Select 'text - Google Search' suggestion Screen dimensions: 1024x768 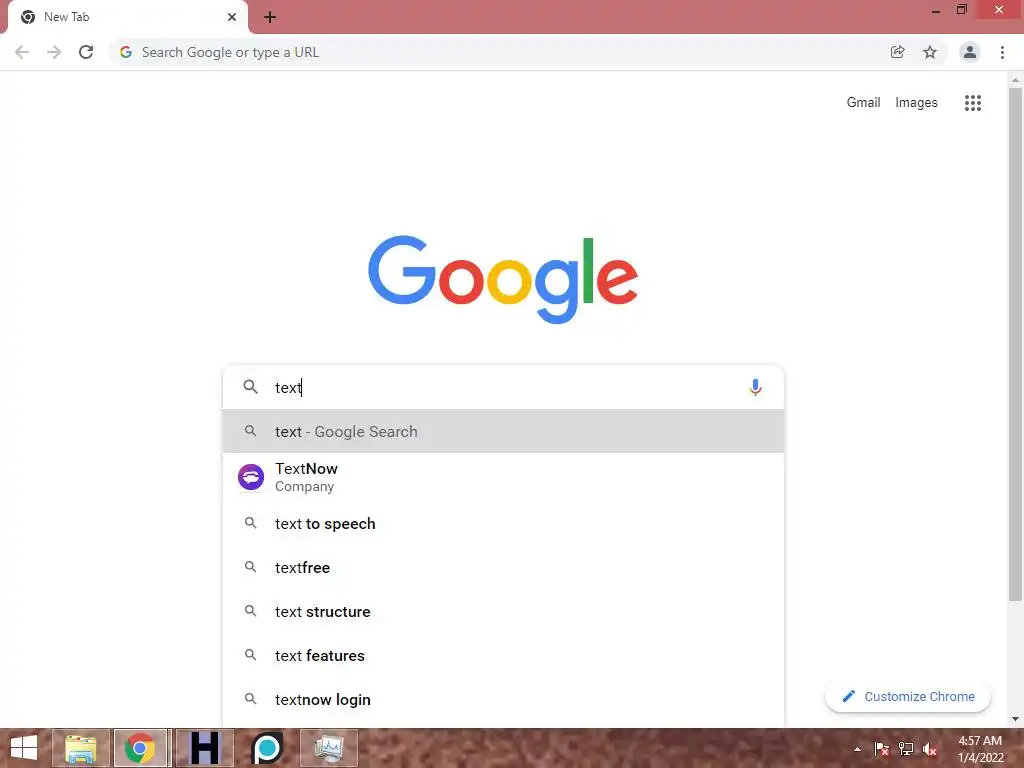503,432
